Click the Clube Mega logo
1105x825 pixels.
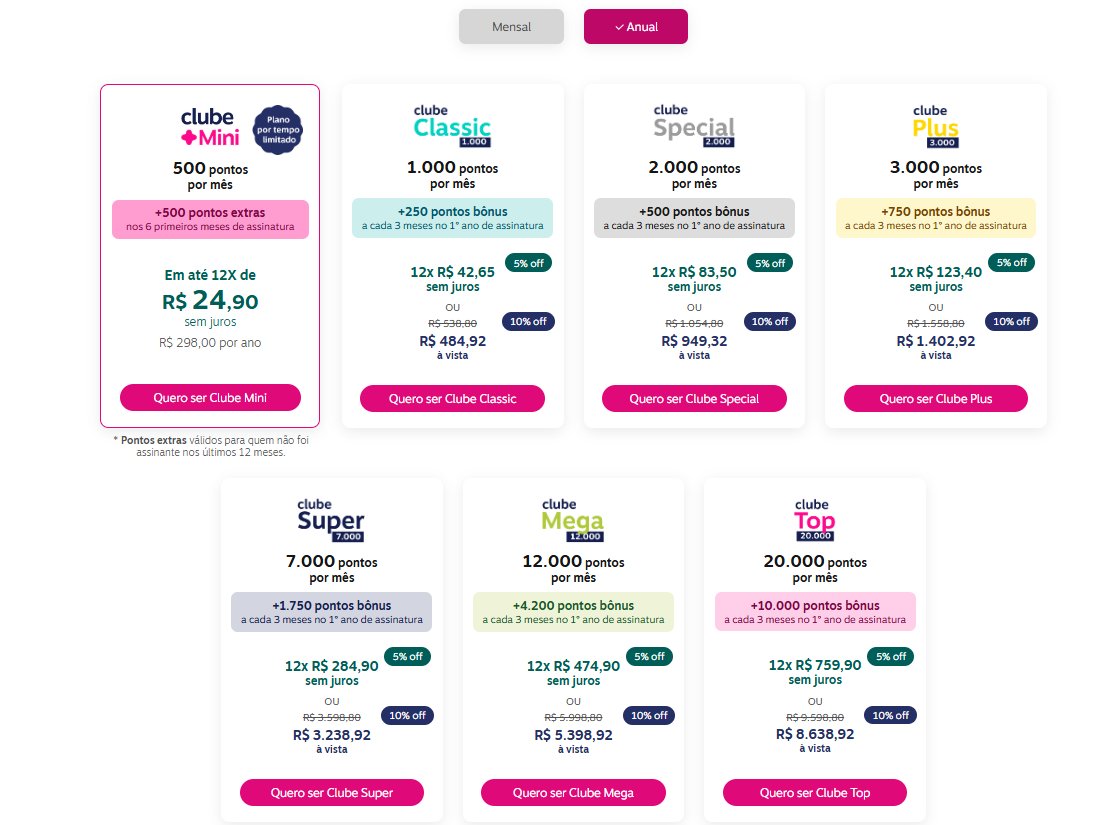point(573,520)
